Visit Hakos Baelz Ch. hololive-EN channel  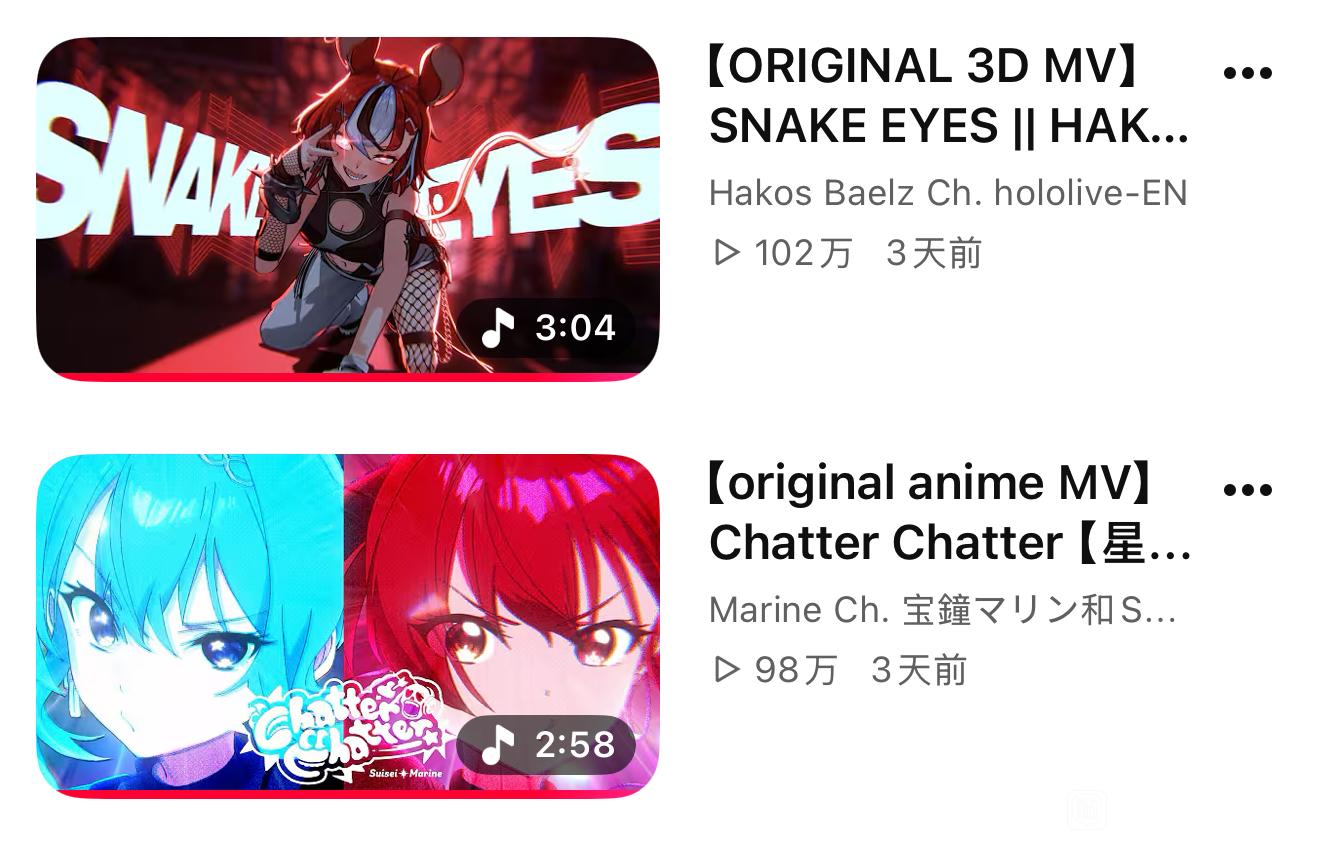(x=948, y=192)
